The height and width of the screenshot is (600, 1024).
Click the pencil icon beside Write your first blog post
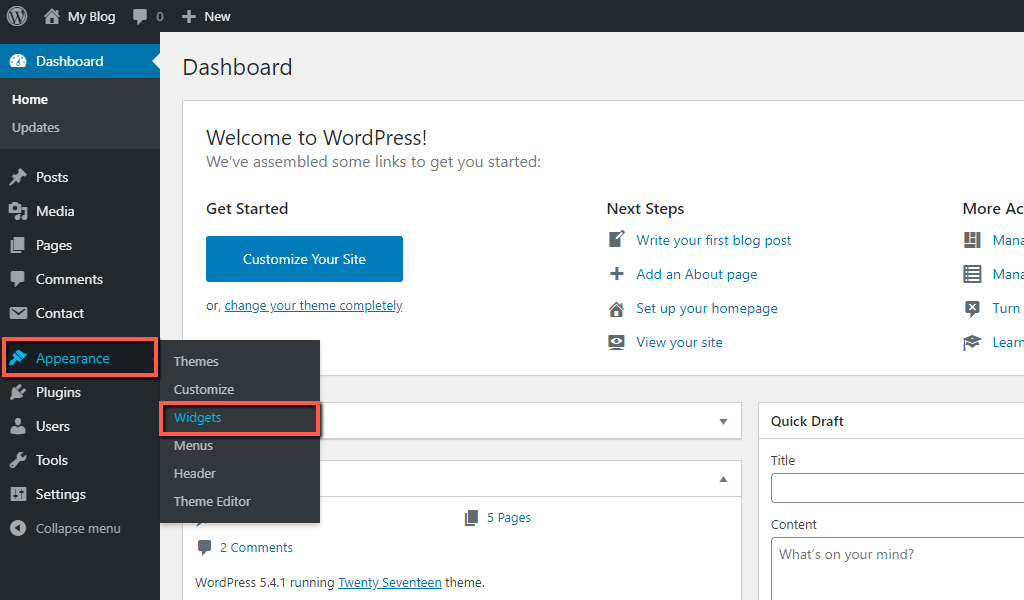point(616,239)
